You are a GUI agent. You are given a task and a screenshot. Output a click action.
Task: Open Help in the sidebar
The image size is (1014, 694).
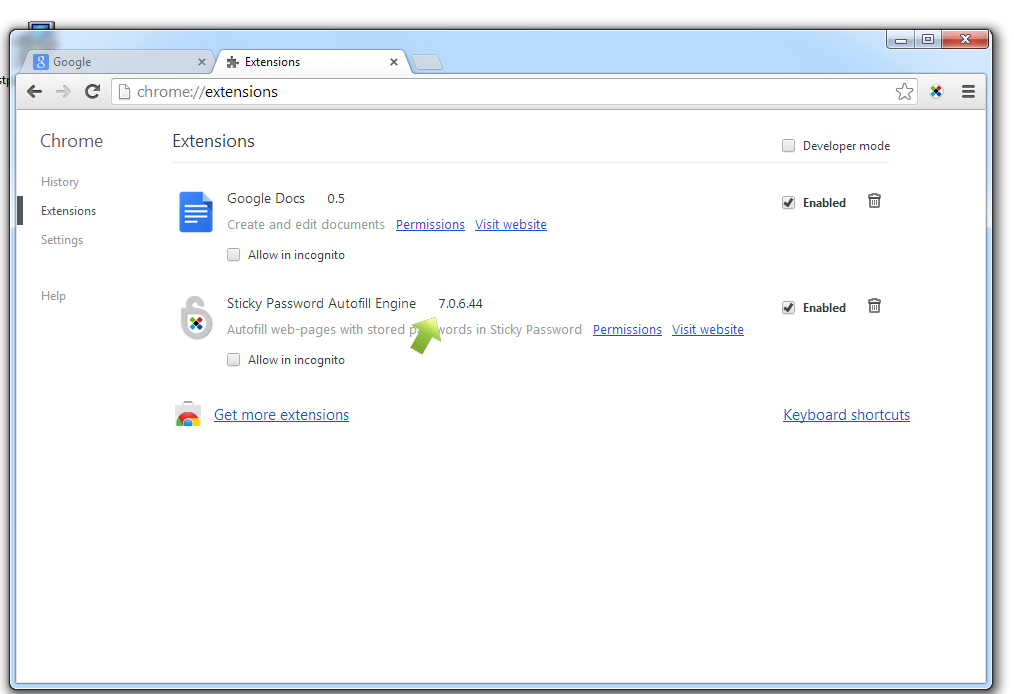click(x=54, y=296)
